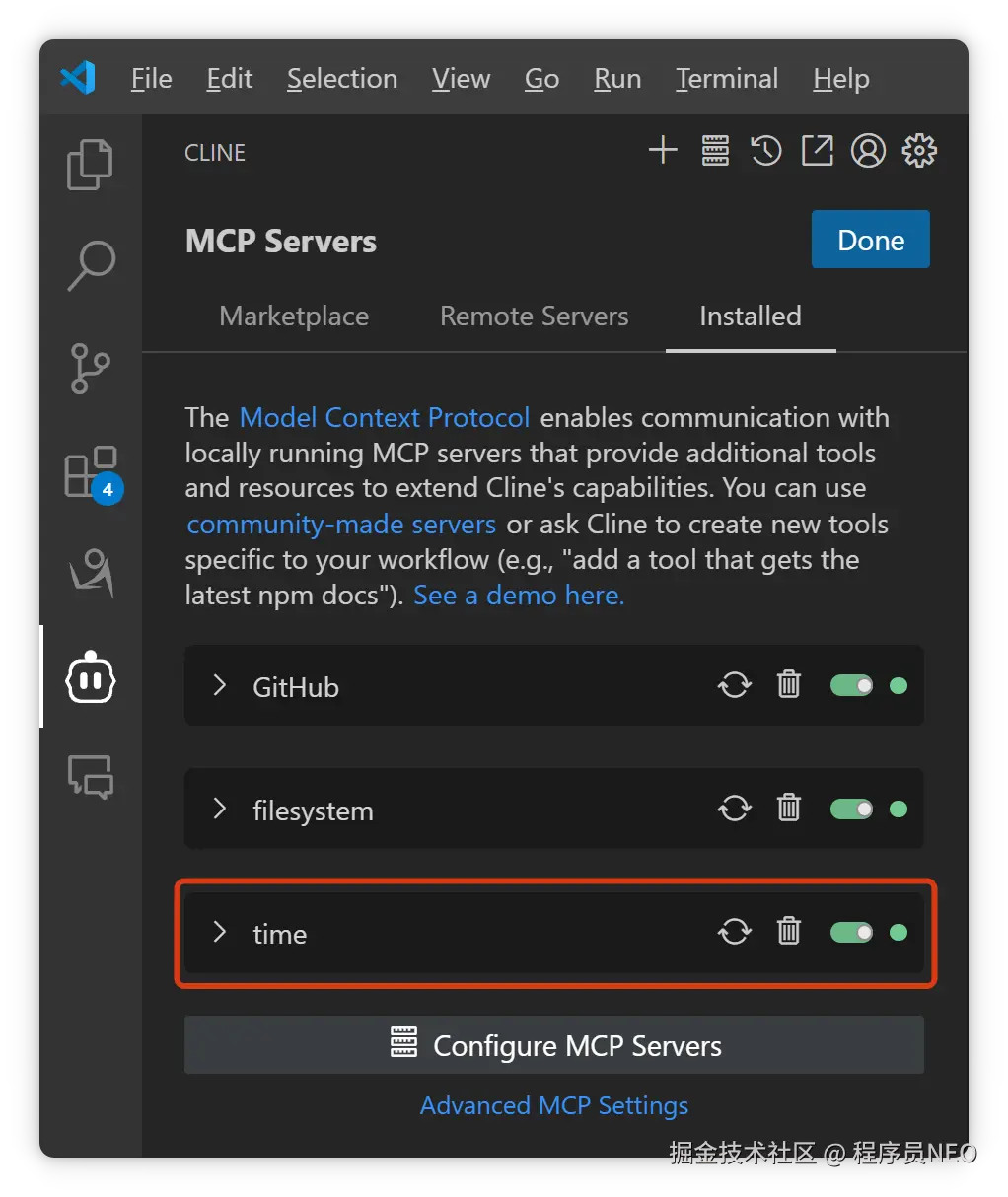Open Cline account icon
1008x1197 pixels.
tap(869, 151)
